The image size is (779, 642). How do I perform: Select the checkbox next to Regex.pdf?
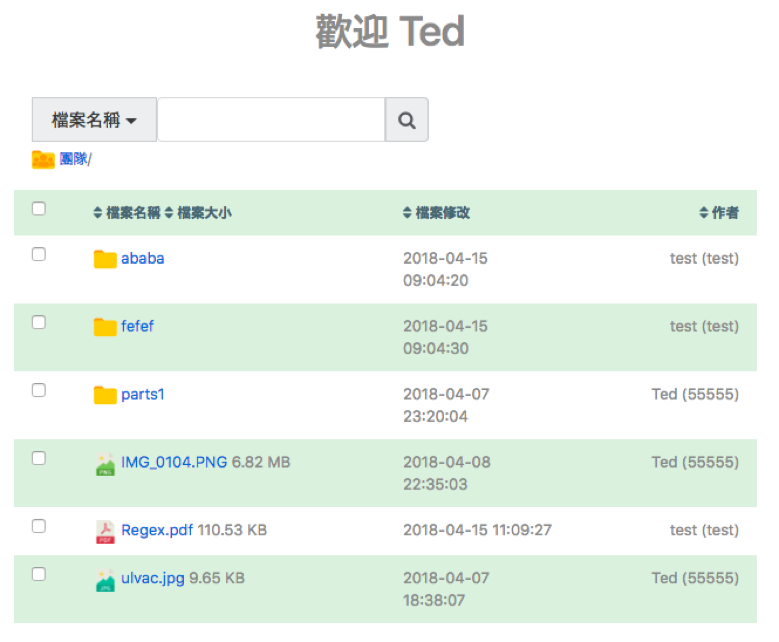39,526
